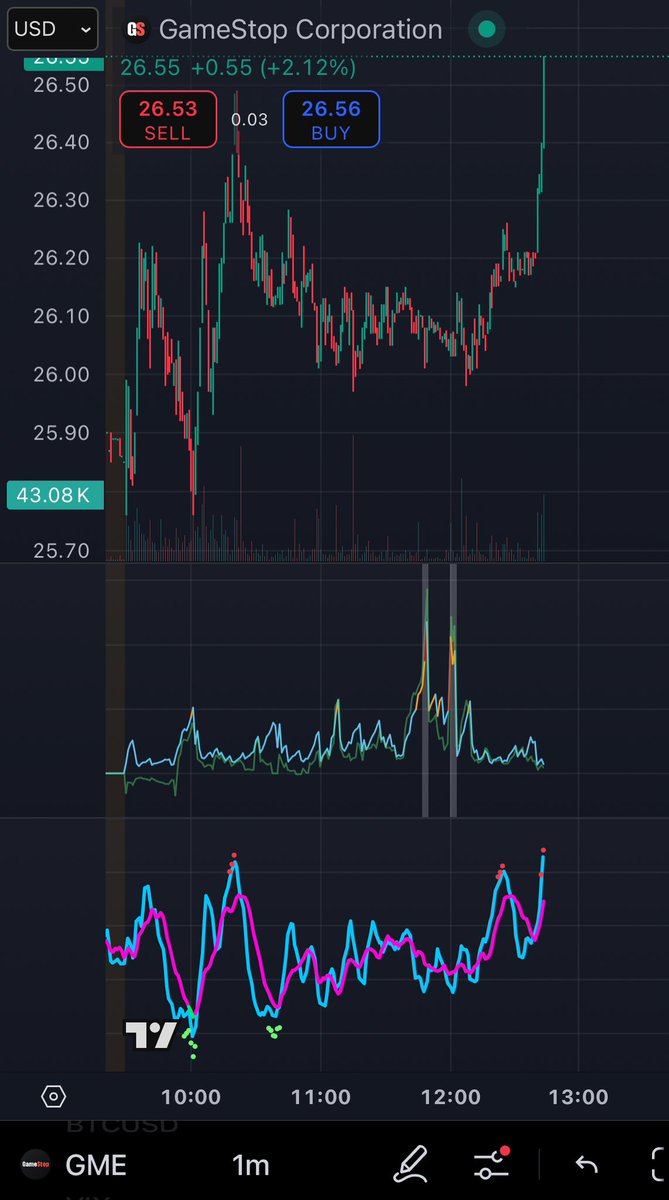Tap the TradingView logo
Screen dimensions: 669x1200
[x=150, y=1035]
